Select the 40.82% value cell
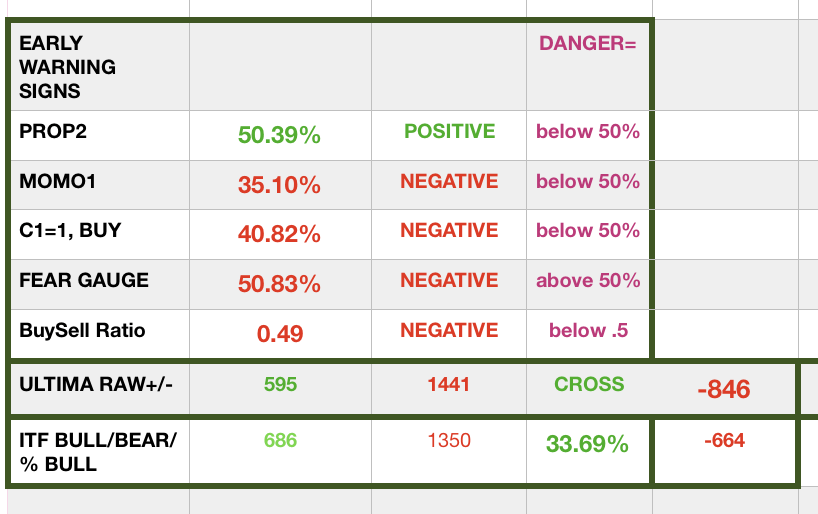The width and height of the screenshot is (818, 514). click(x=279, y=234)
